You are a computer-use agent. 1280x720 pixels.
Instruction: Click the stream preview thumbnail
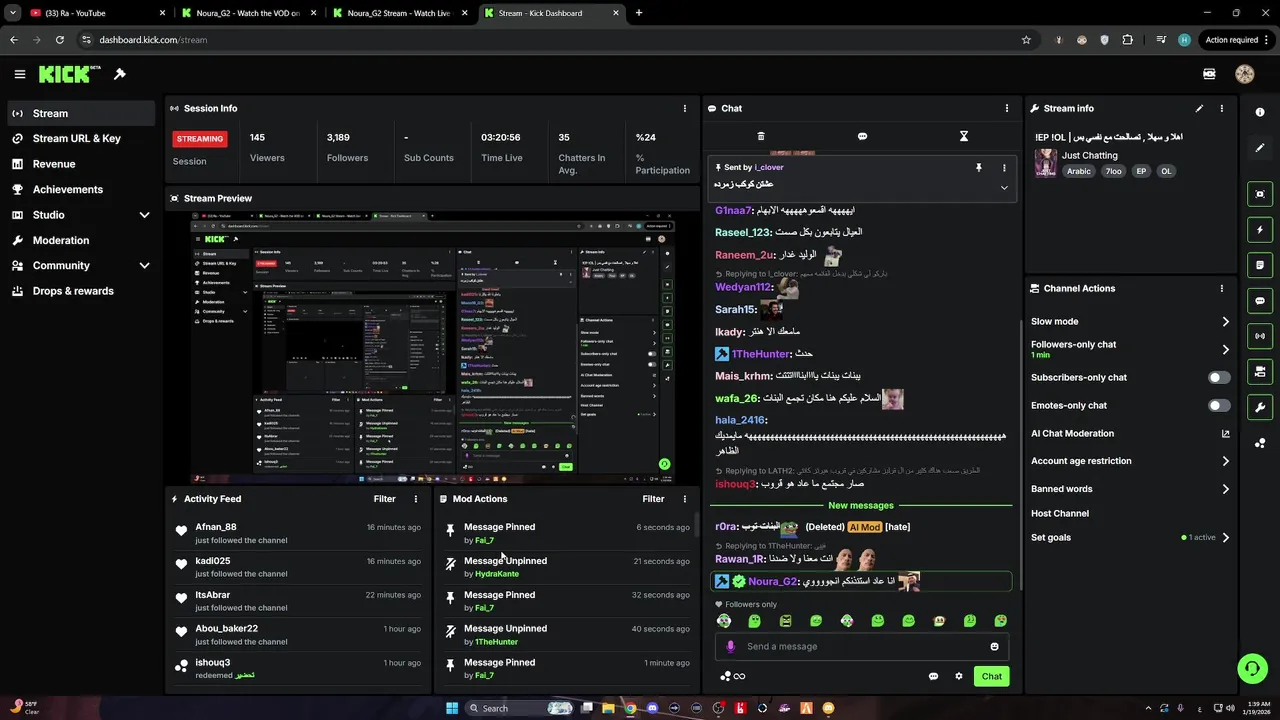[x=433, y=347]
